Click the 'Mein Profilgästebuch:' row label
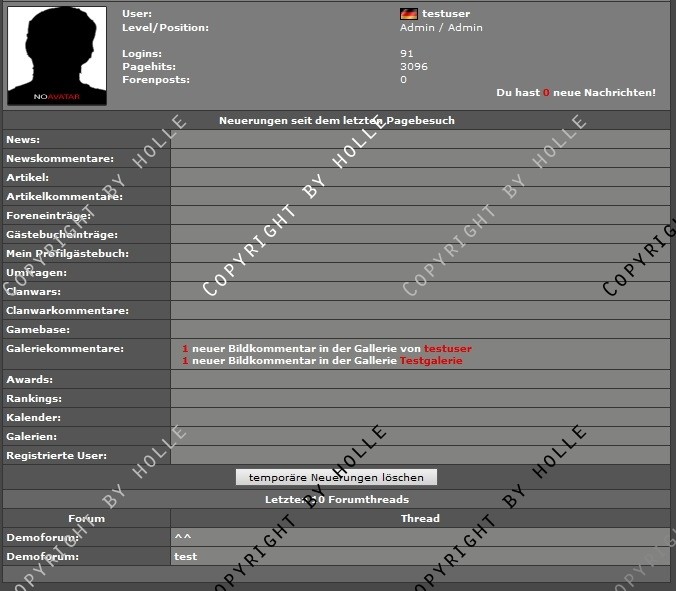This screenshot has width=676, height=591. click(x=68, y=253)
